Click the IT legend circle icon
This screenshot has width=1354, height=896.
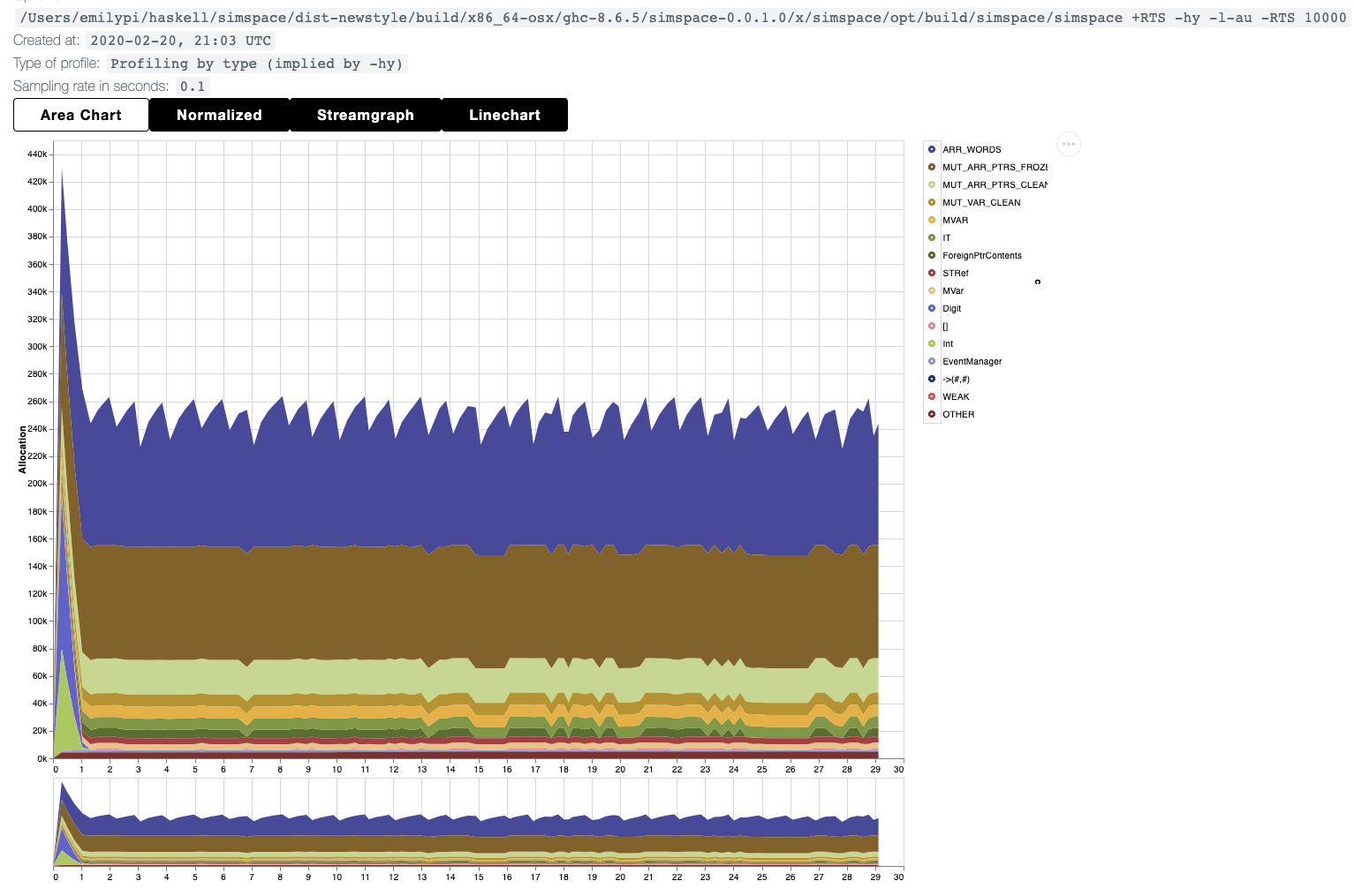pyautogui.click(x=932, y=237)
